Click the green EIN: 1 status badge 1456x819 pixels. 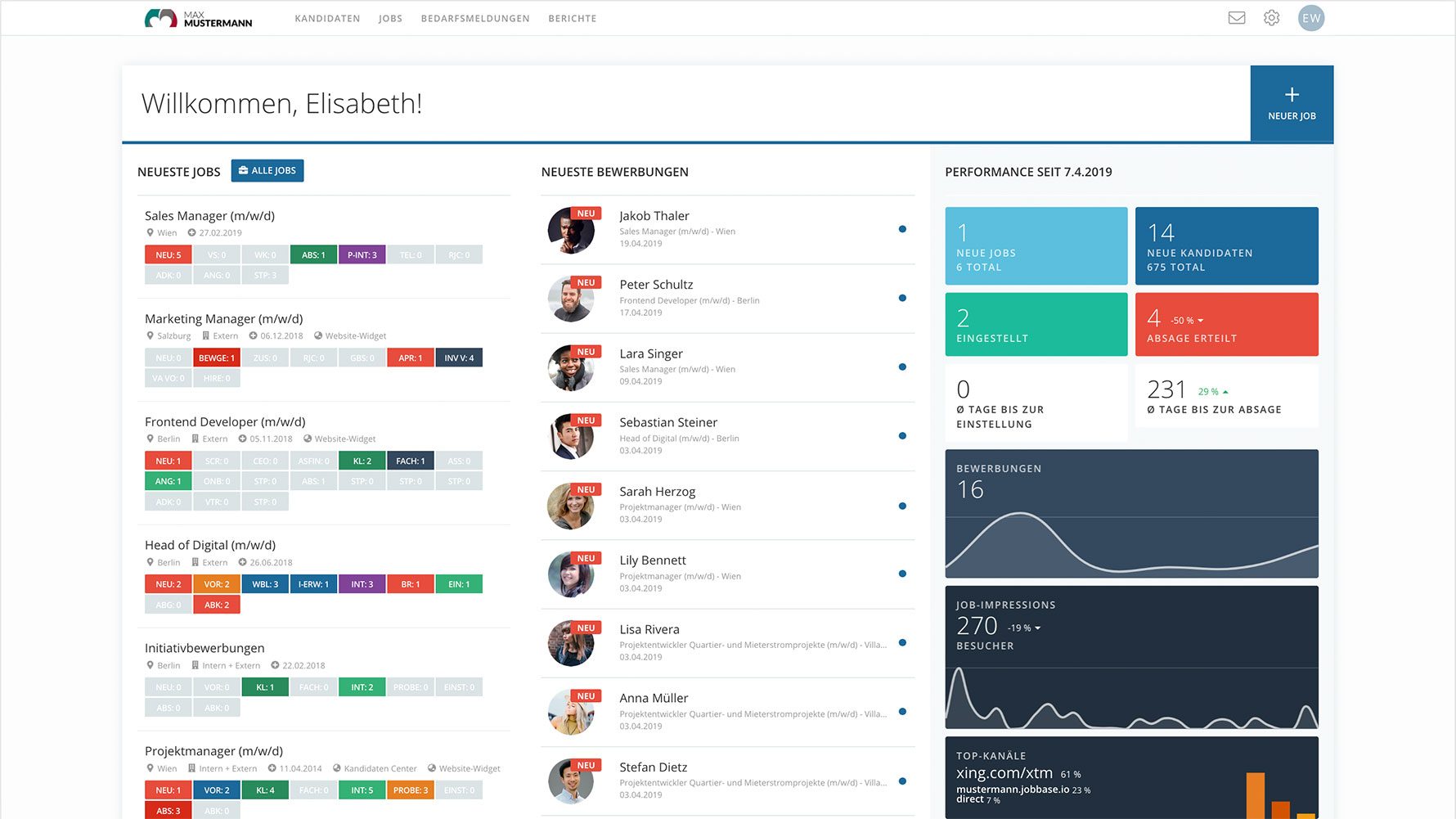(459, 584)
